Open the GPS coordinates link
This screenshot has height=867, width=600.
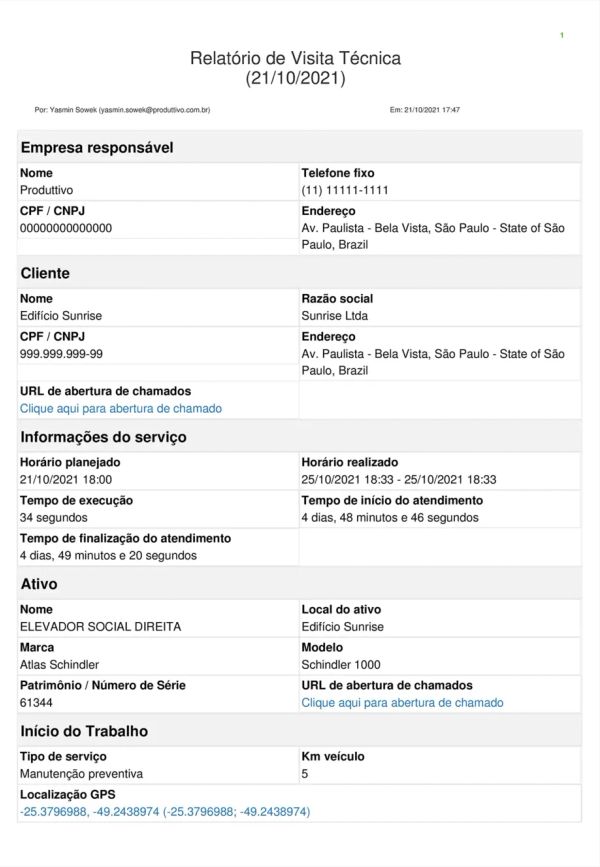(165, 812)
